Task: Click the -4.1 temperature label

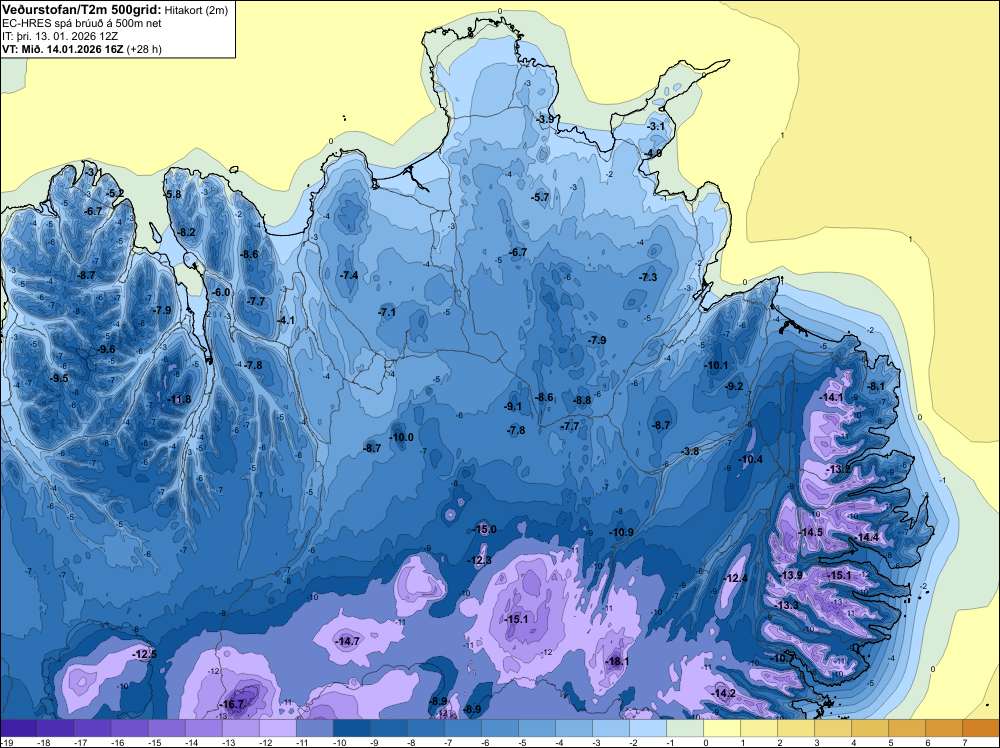Action: [x=286, y=320]
